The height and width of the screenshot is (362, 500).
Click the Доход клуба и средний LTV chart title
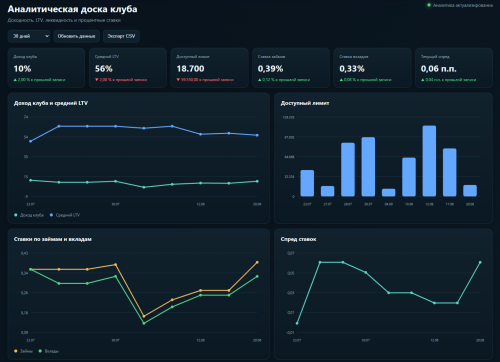[x=51, y=103]
